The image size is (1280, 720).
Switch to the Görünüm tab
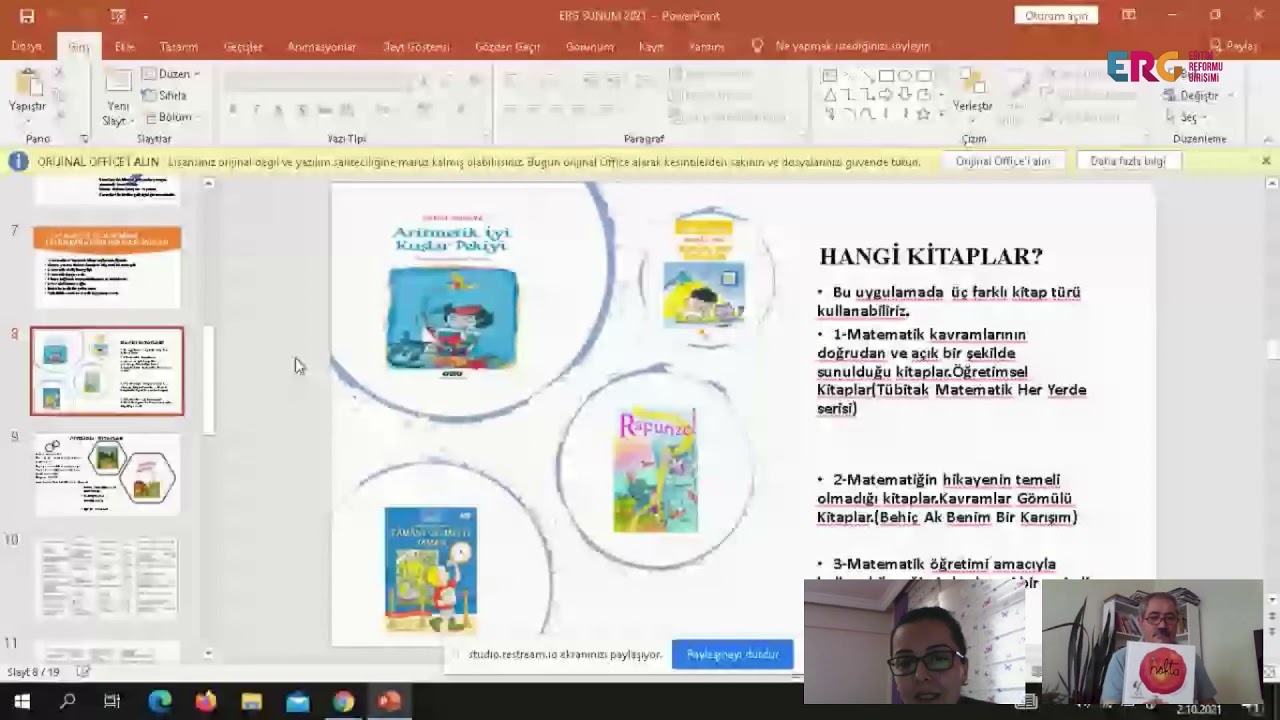(x=590, y=47)
